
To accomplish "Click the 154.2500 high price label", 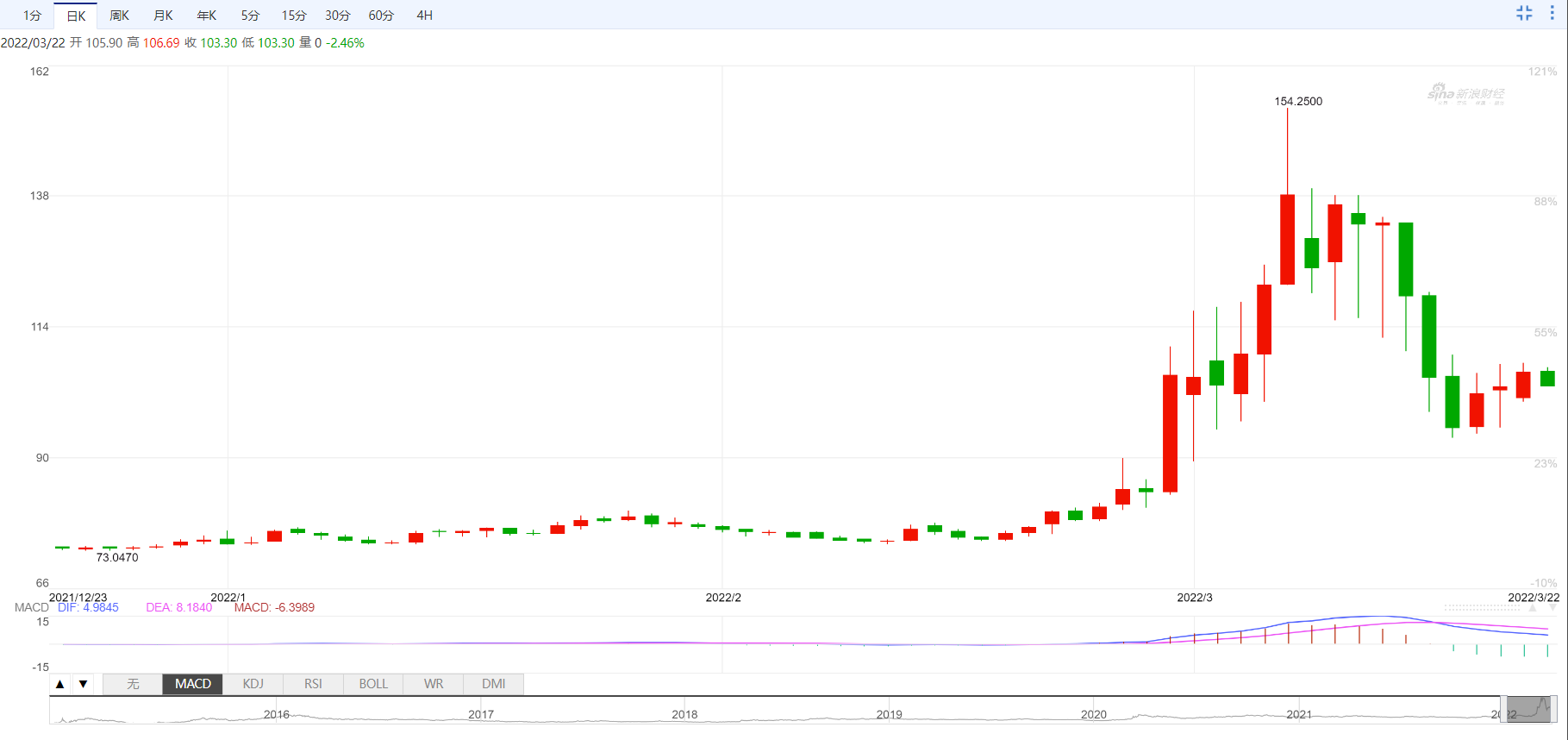I will click(1298, 101).
